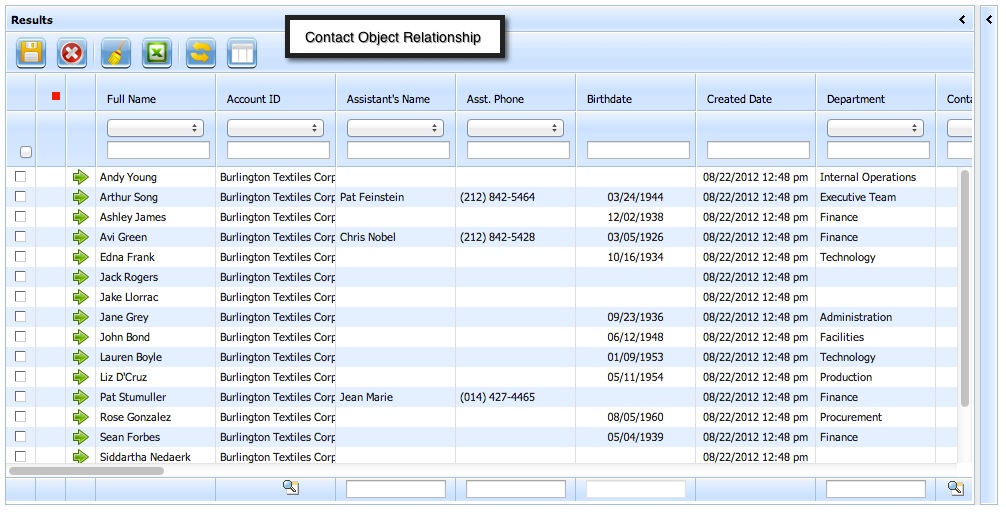Open the Full Name filter dropdown
The image size is (1006, 516).
(155, 128)
